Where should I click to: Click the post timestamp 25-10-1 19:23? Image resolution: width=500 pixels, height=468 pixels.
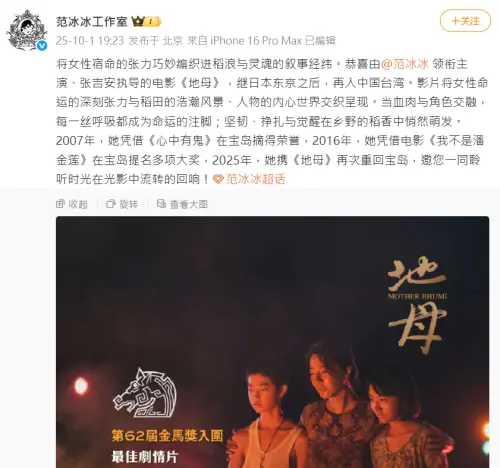click(90, 41)
